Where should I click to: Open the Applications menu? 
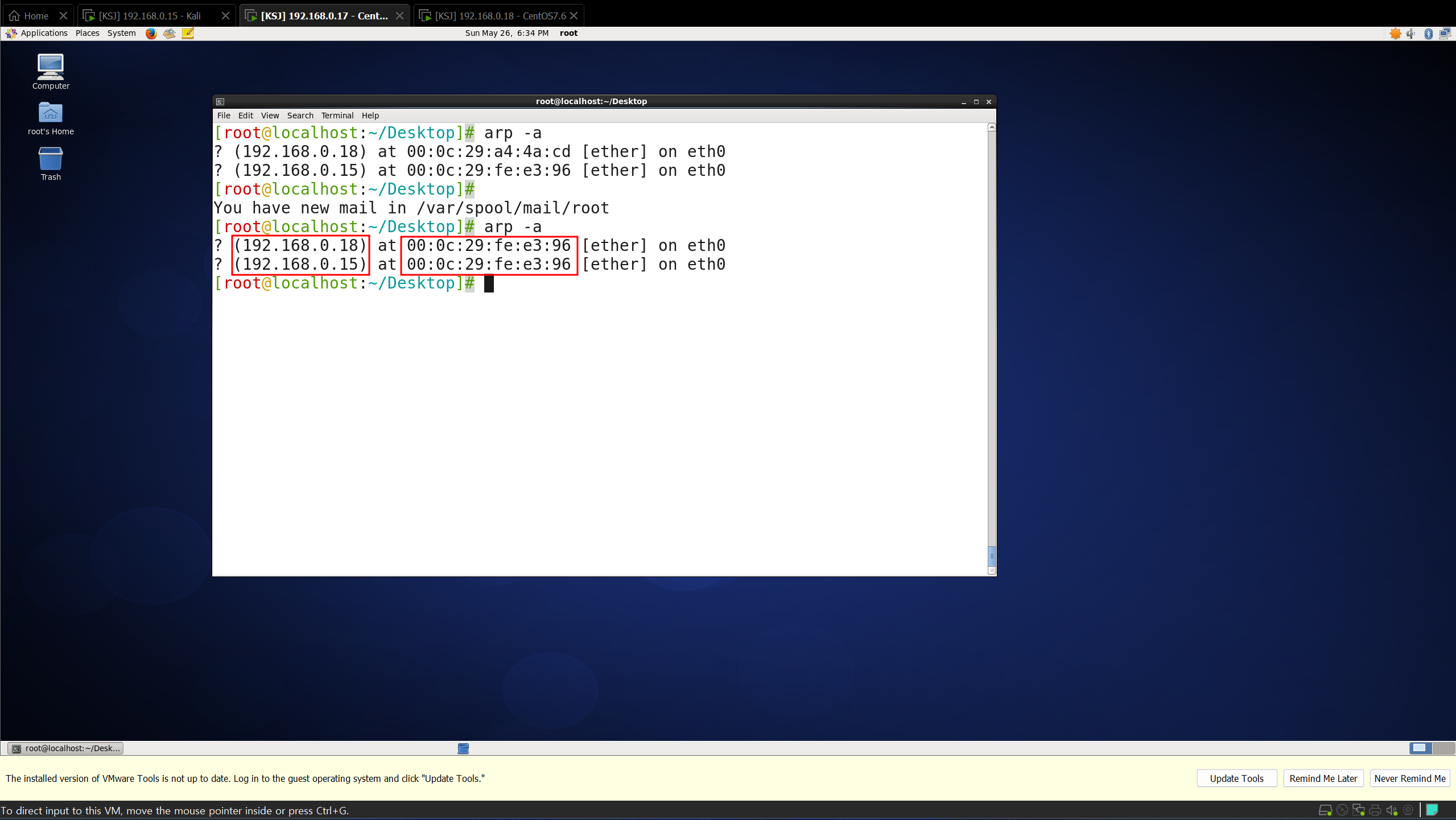[44, 33]
